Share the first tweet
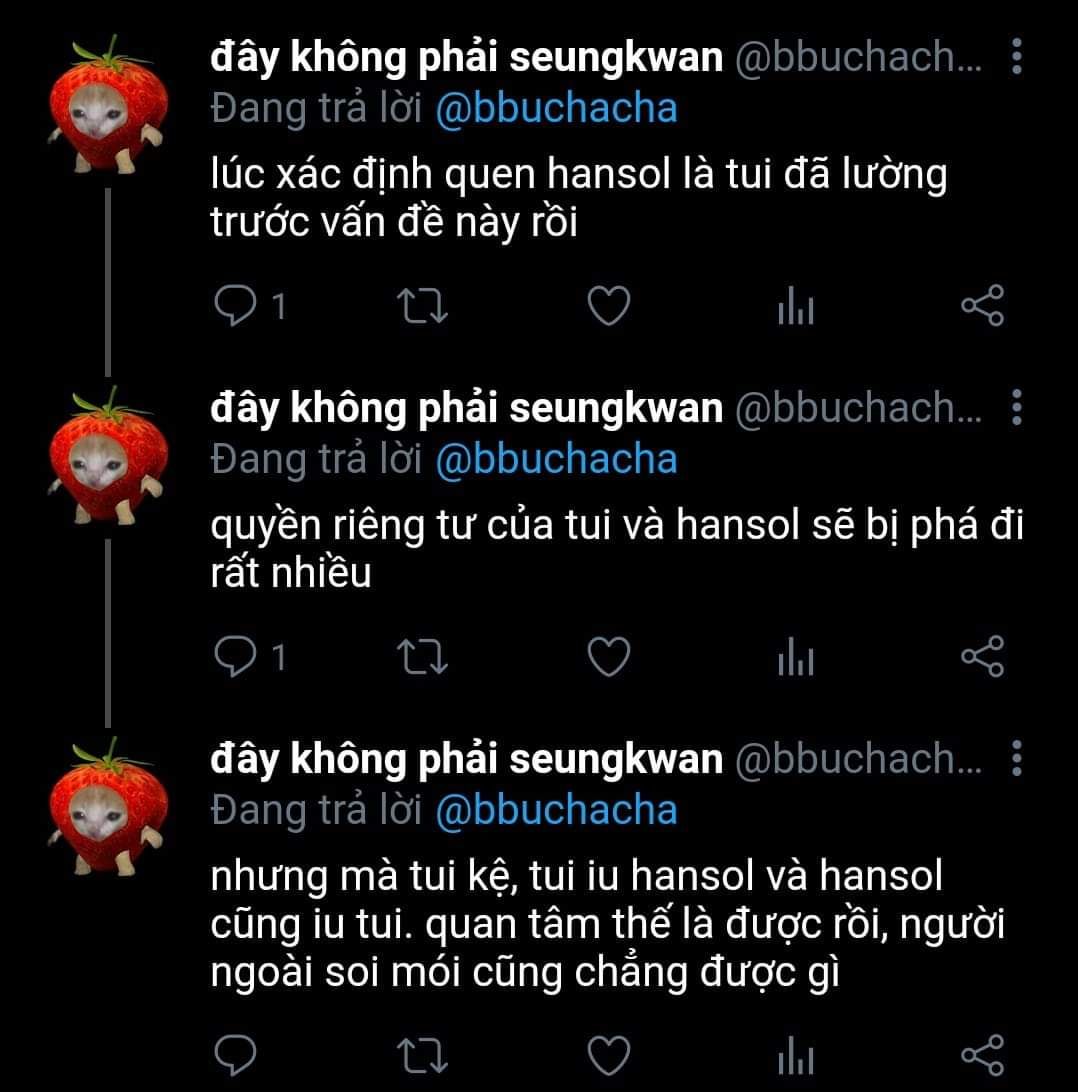 [x=983, y=306]
